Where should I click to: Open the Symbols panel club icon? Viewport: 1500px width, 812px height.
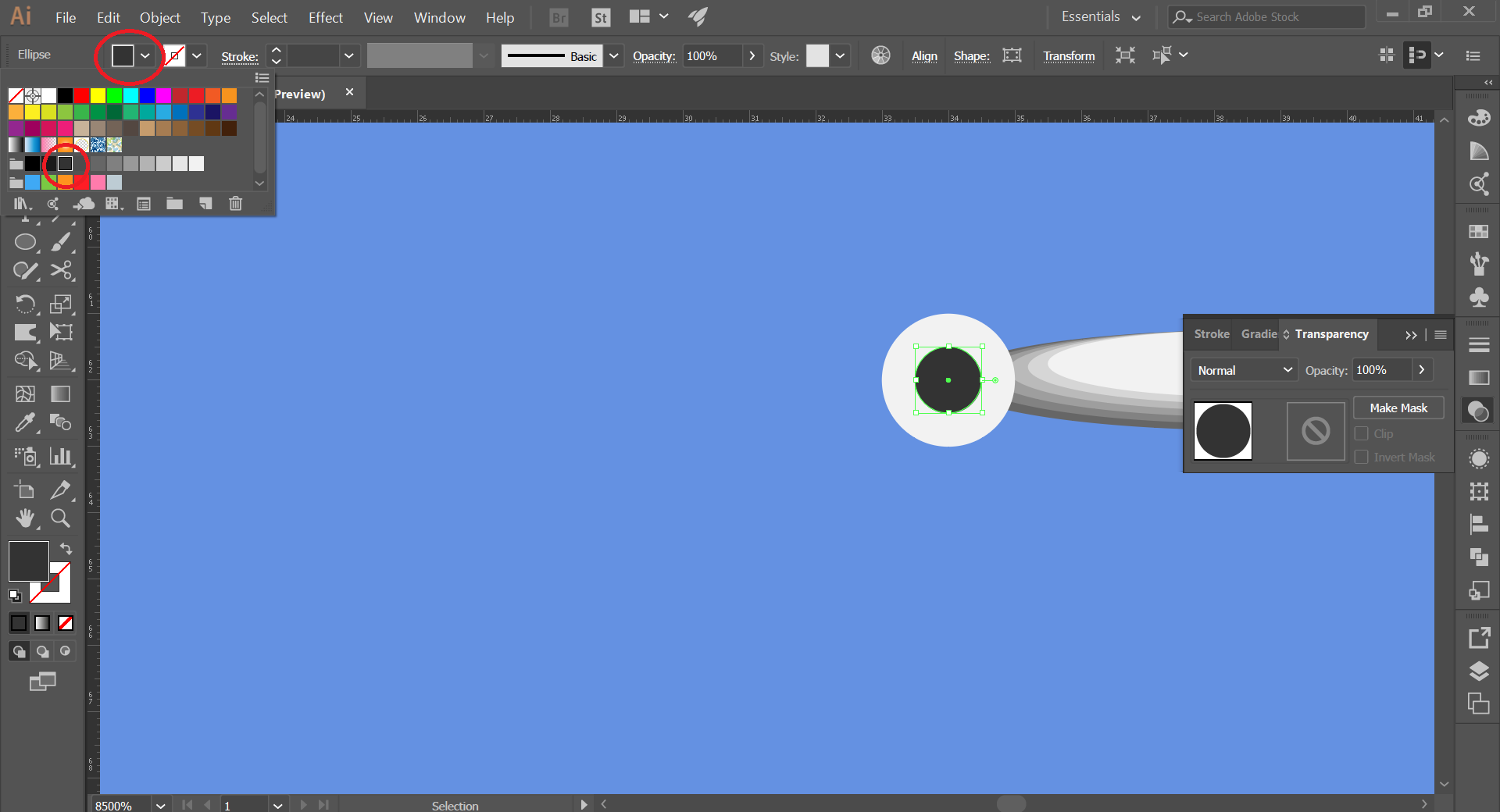[x=1479, y=297]
